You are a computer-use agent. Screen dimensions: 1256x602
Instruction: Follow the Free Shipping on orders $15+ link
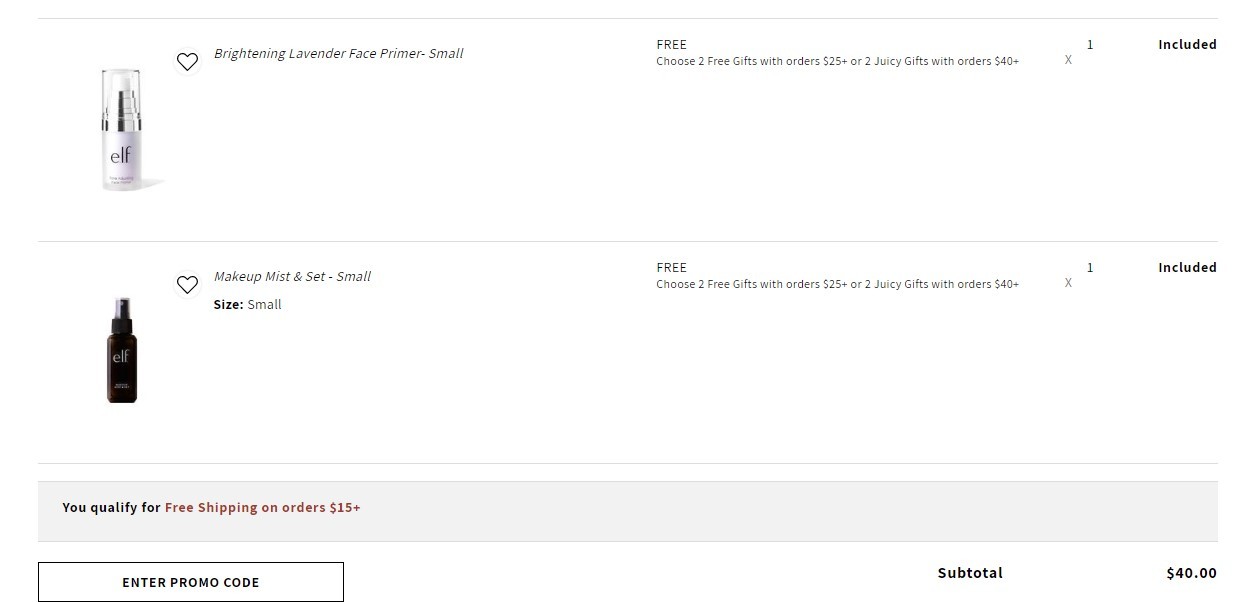(263, 507)
